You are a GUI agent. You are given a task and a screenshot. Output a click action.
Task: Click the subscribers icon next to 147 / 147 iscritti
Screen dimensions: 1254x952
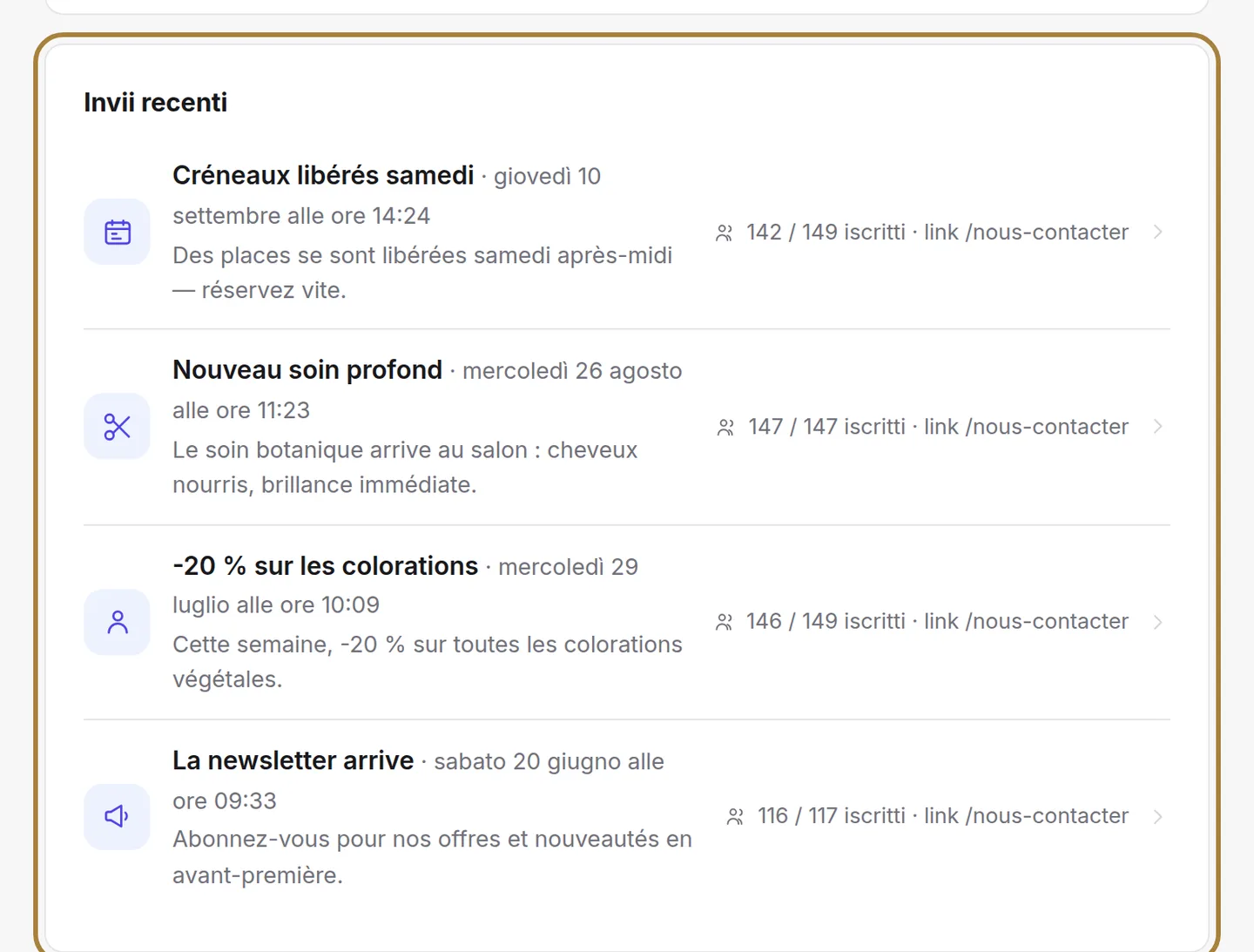coord(725,428)
